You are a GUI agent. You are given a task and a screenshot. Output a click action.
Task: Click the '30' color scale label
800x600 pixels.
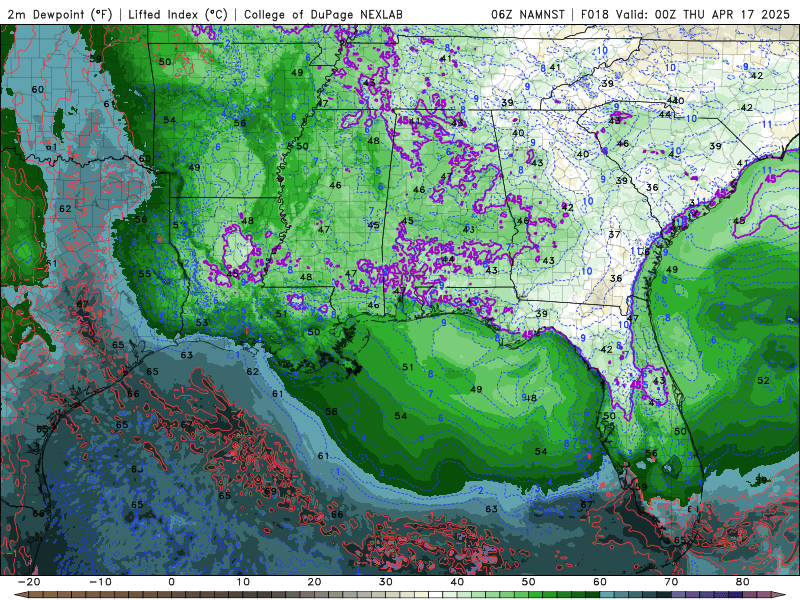coord(386,582)
